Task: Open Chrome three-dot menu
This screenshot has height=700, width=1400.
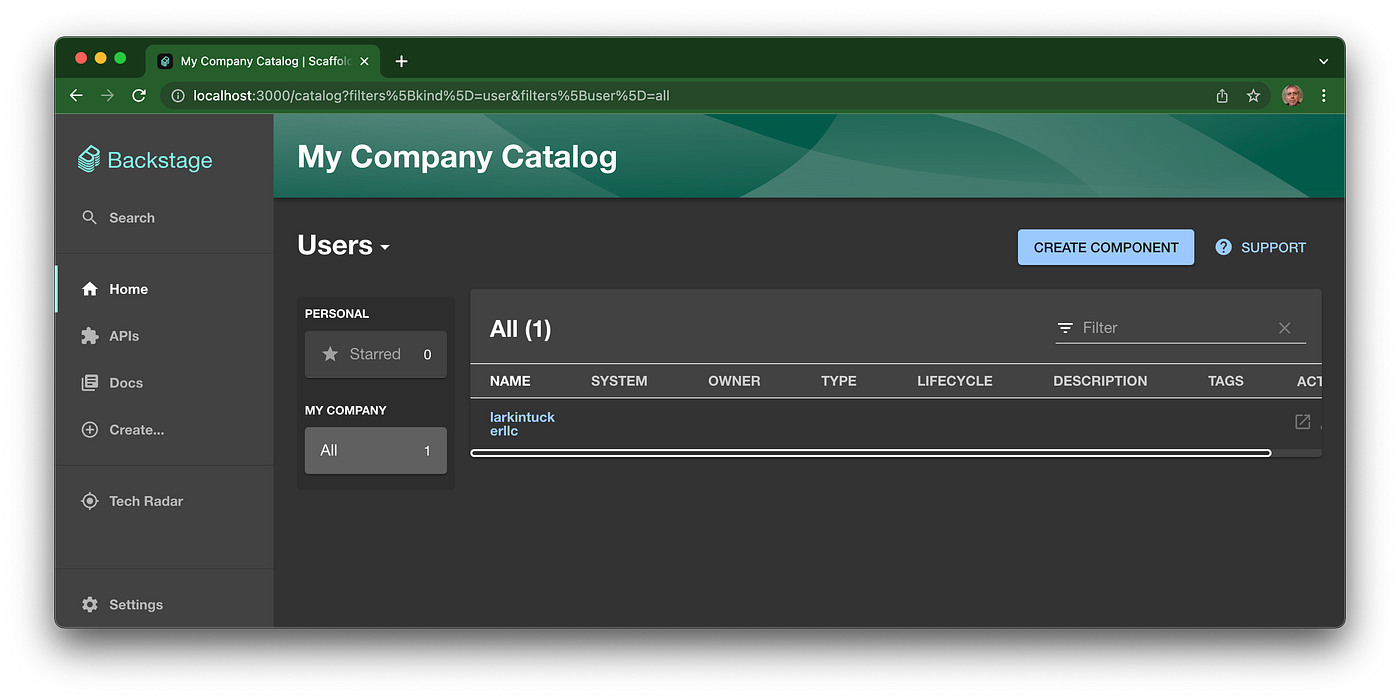Action: tap(1324, 96)
